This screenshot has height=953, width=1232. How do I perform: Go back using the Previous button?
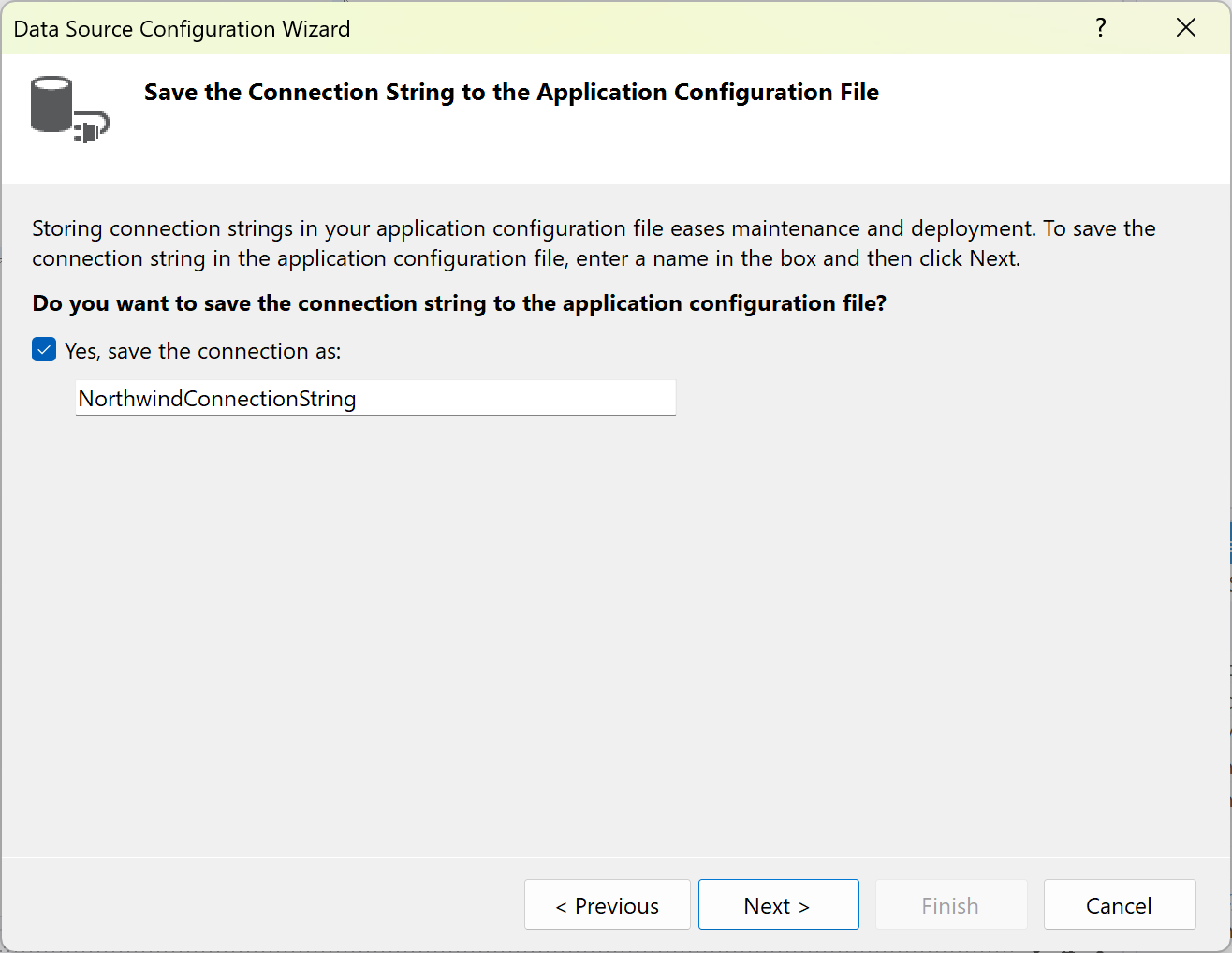point(607,904)
